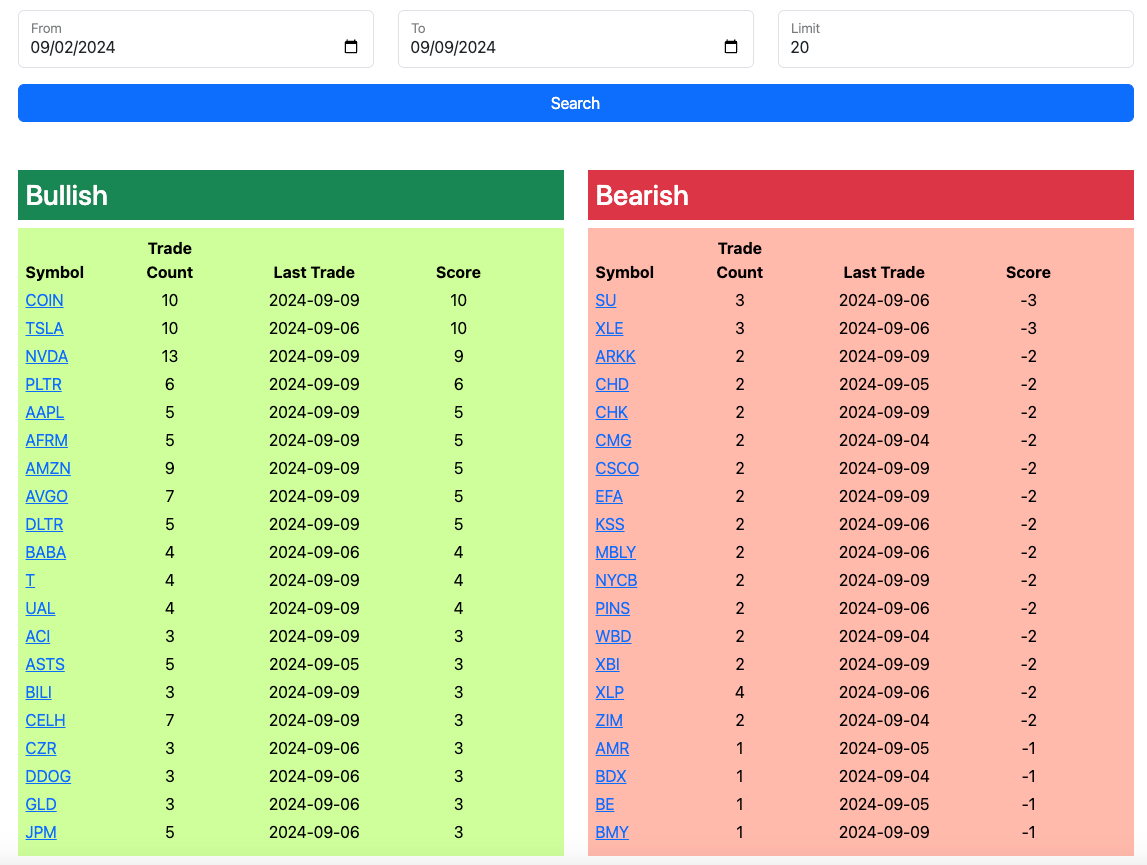Click the Bullish table Symbol column header

point(55,272)
